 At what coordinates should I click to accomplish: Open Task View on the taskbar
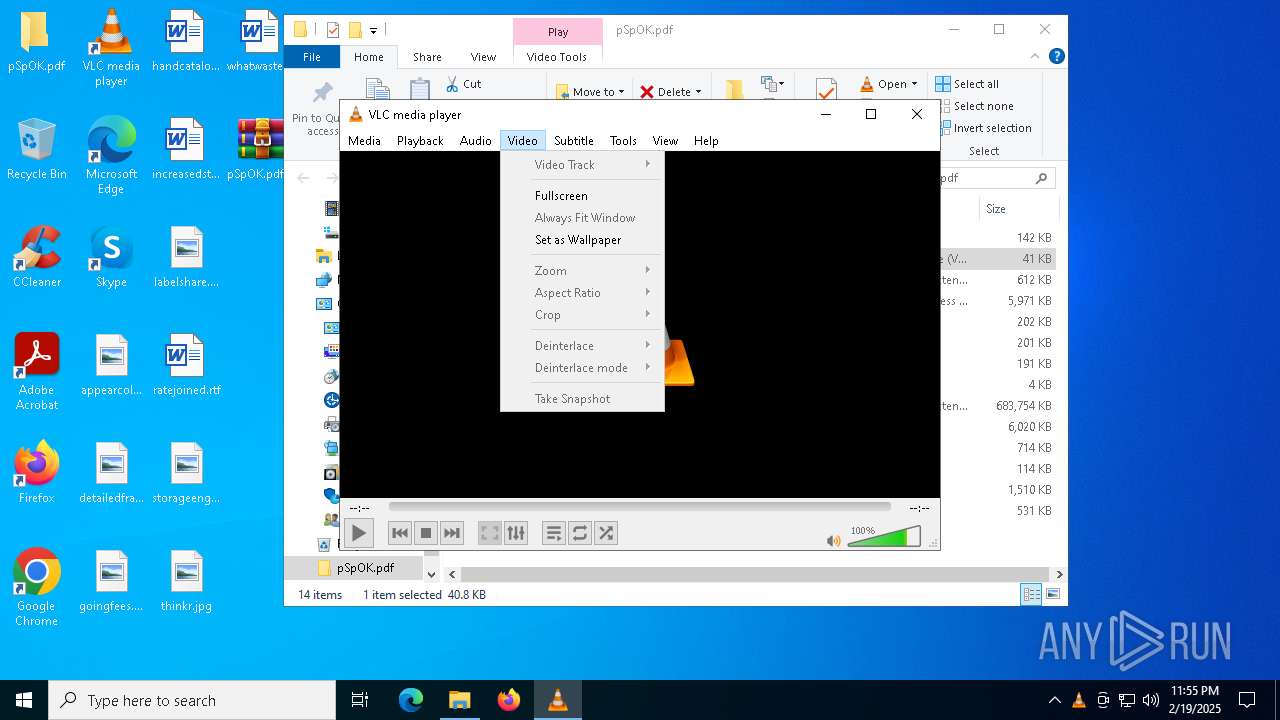click(360, 700)
